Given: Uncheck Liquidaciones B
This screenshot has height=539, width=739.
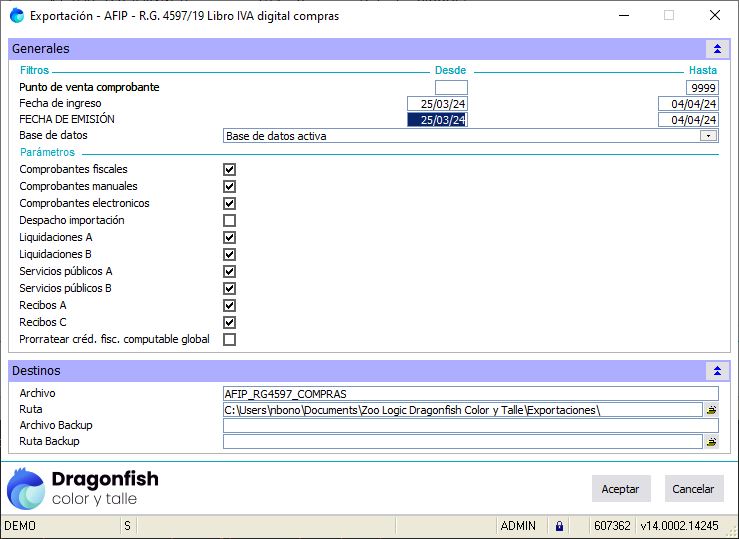Looking at the screenshot, I should click(x=230, y=254).
